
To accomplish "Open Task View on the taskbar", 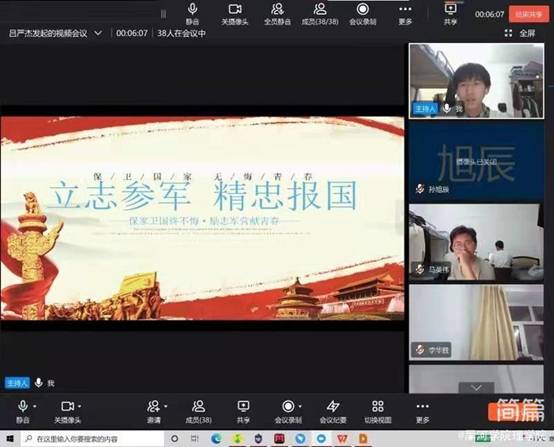I will pos(195,439).
